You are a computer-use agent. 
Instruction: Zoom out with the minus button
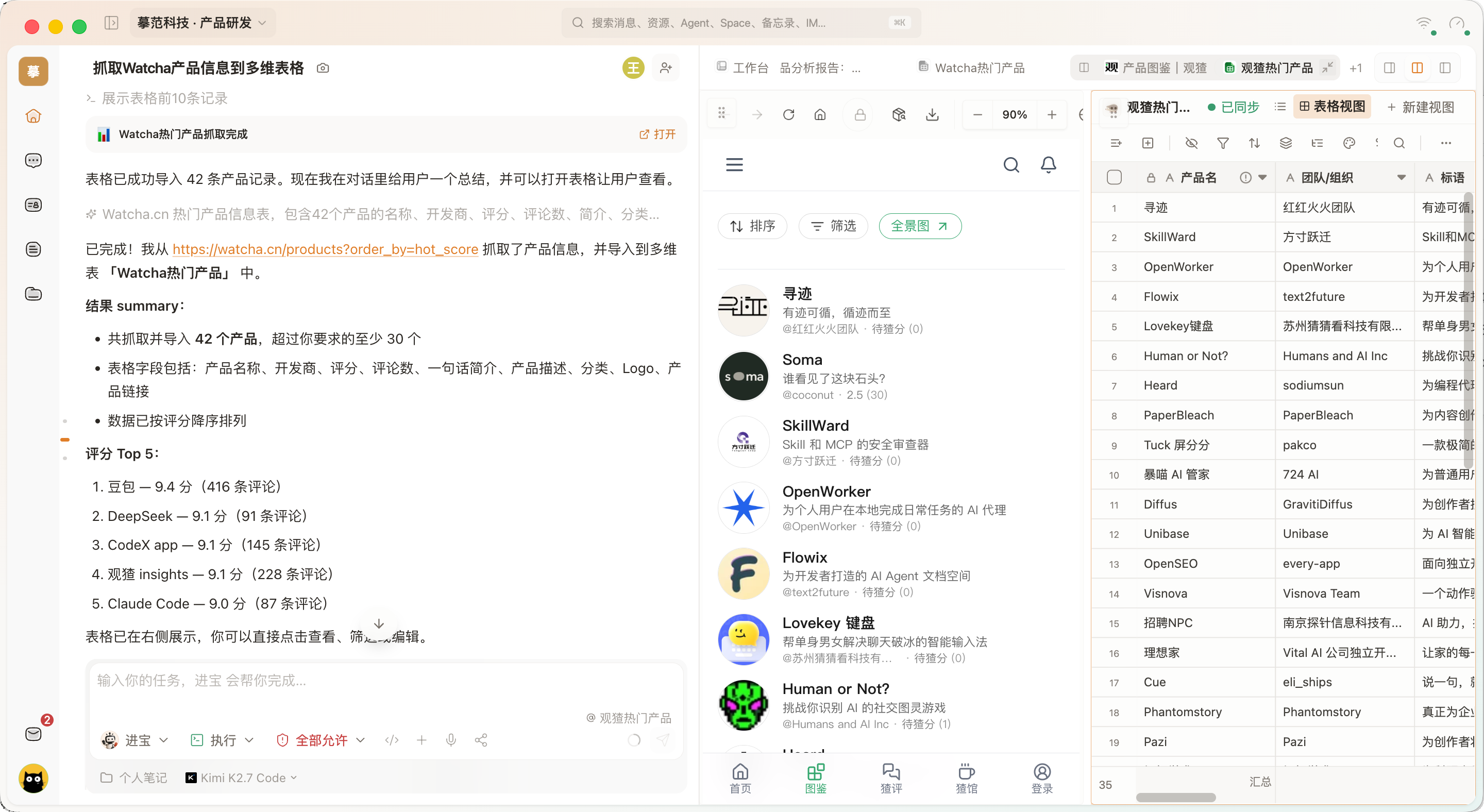click(977, 114)
